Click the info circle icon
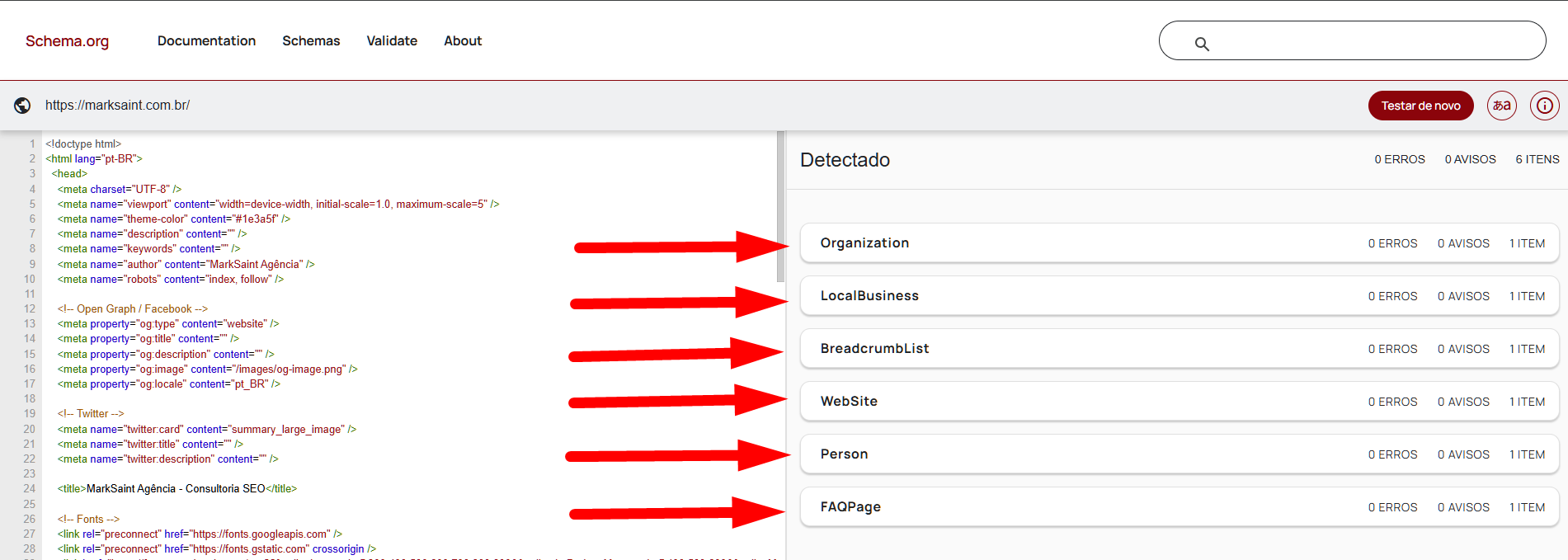The height and width of the screenshot is (560, 1568). click(x=1544, y=106)
